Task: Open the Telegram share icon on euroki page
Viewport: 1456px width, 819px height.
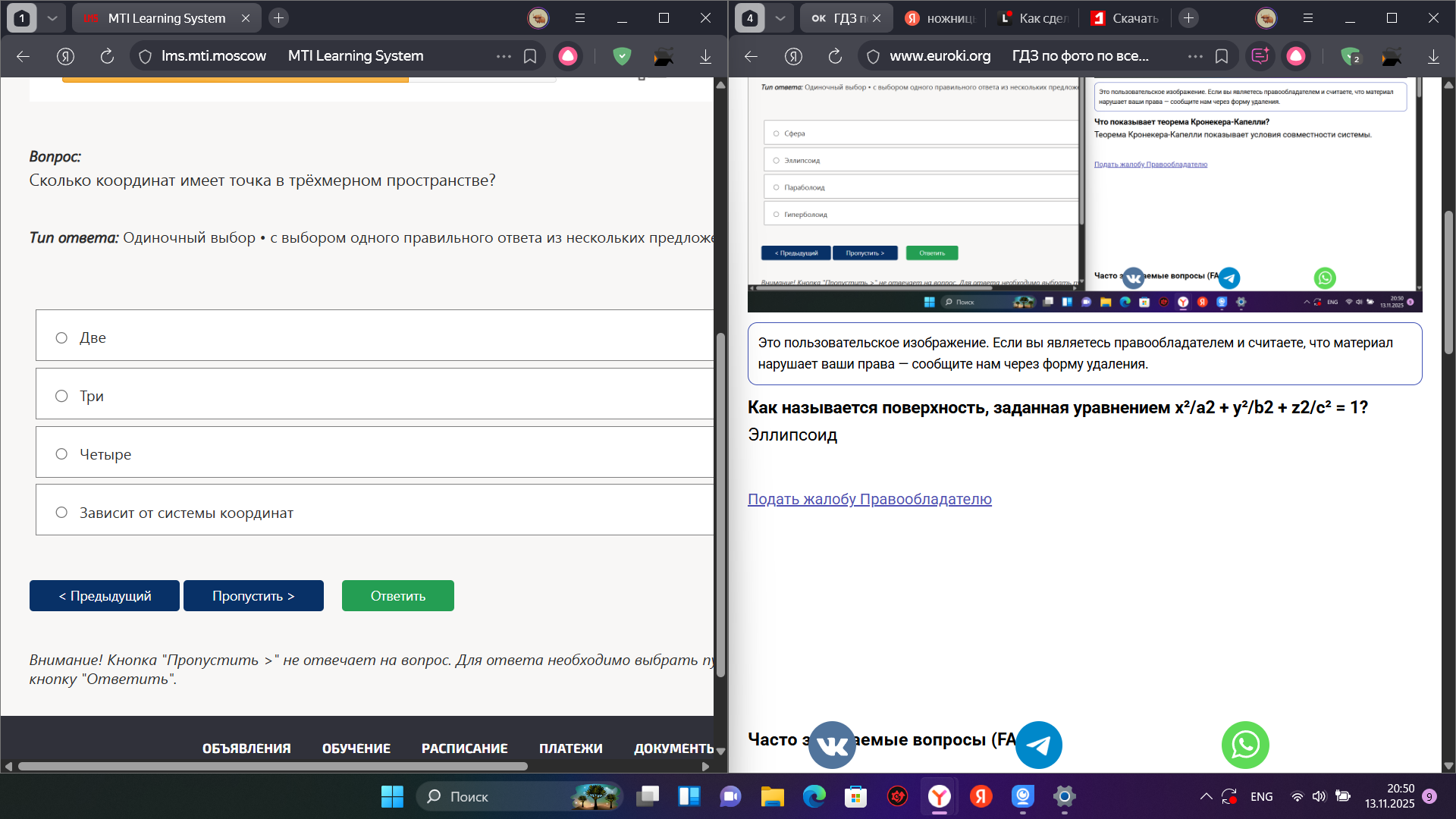Action: pyautogui.click(x=1038, y=745)
